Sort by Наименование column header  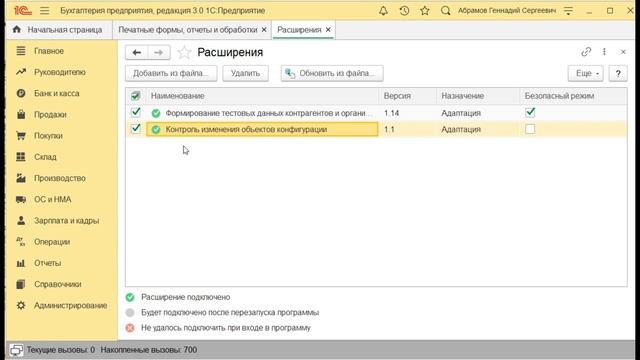(262, 96)
